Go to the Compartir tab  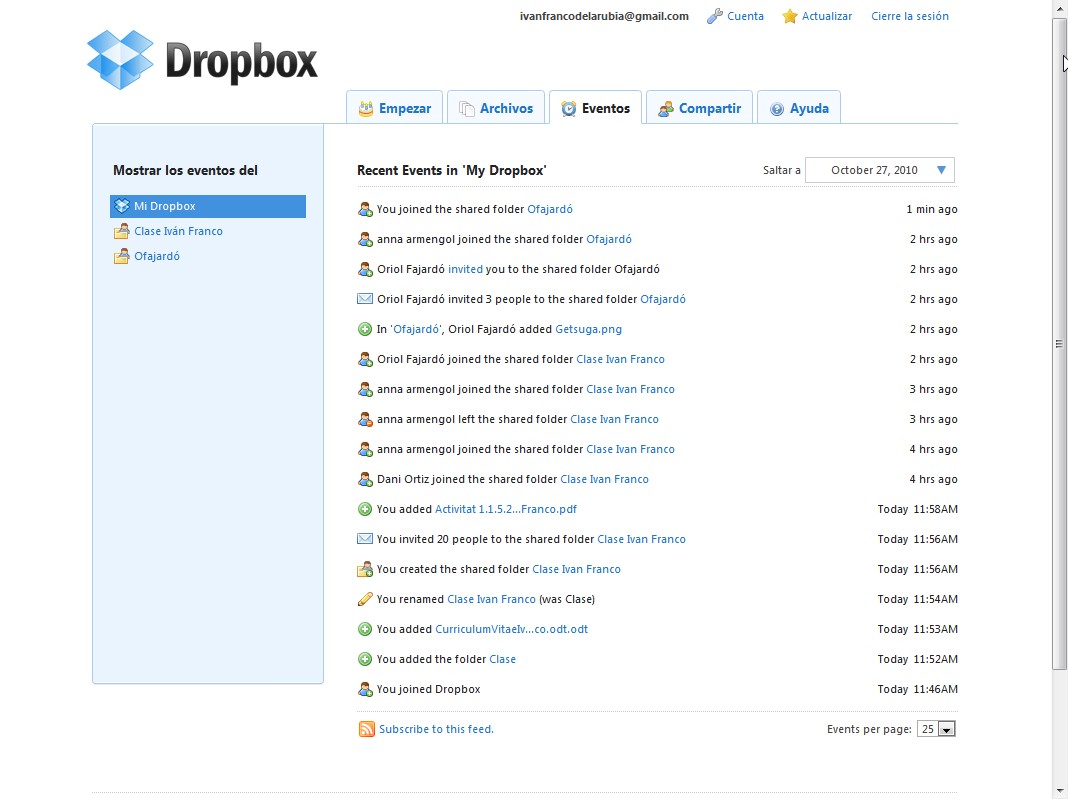click(700, 108)
